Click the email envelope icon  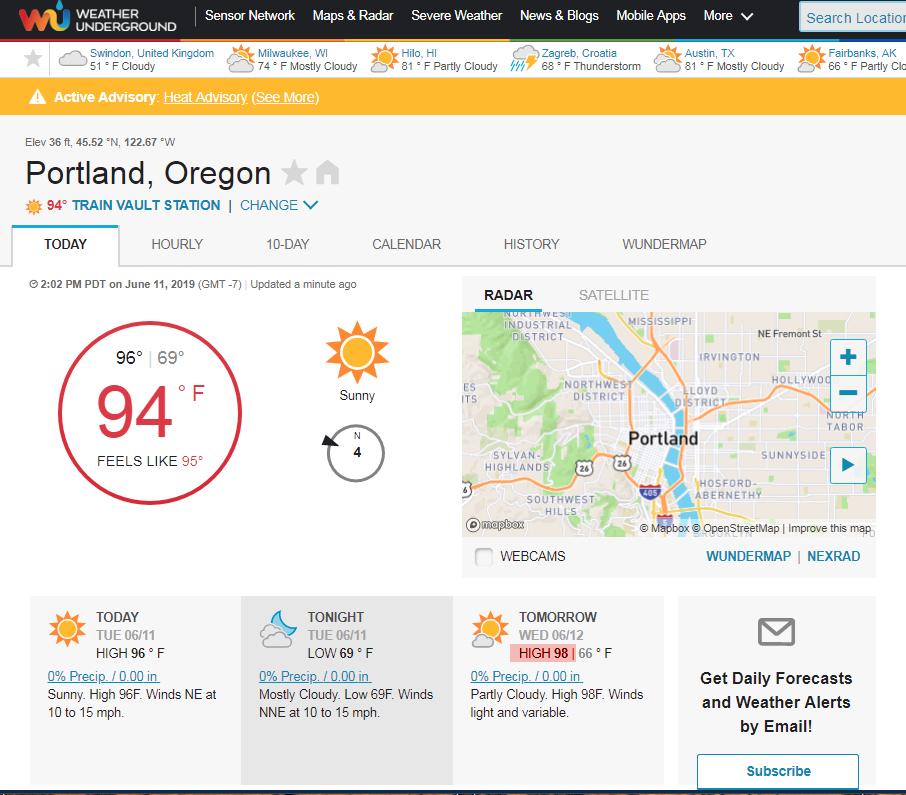click(x=776, y=631)
